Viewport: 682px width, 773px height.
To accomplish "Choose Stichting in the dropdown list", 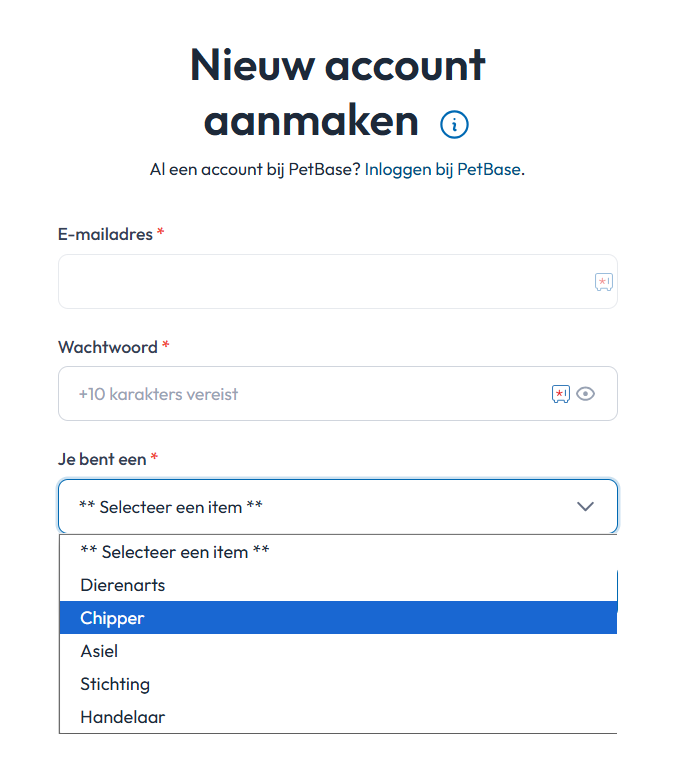I will pyautogui.click(x=115, y=684).
